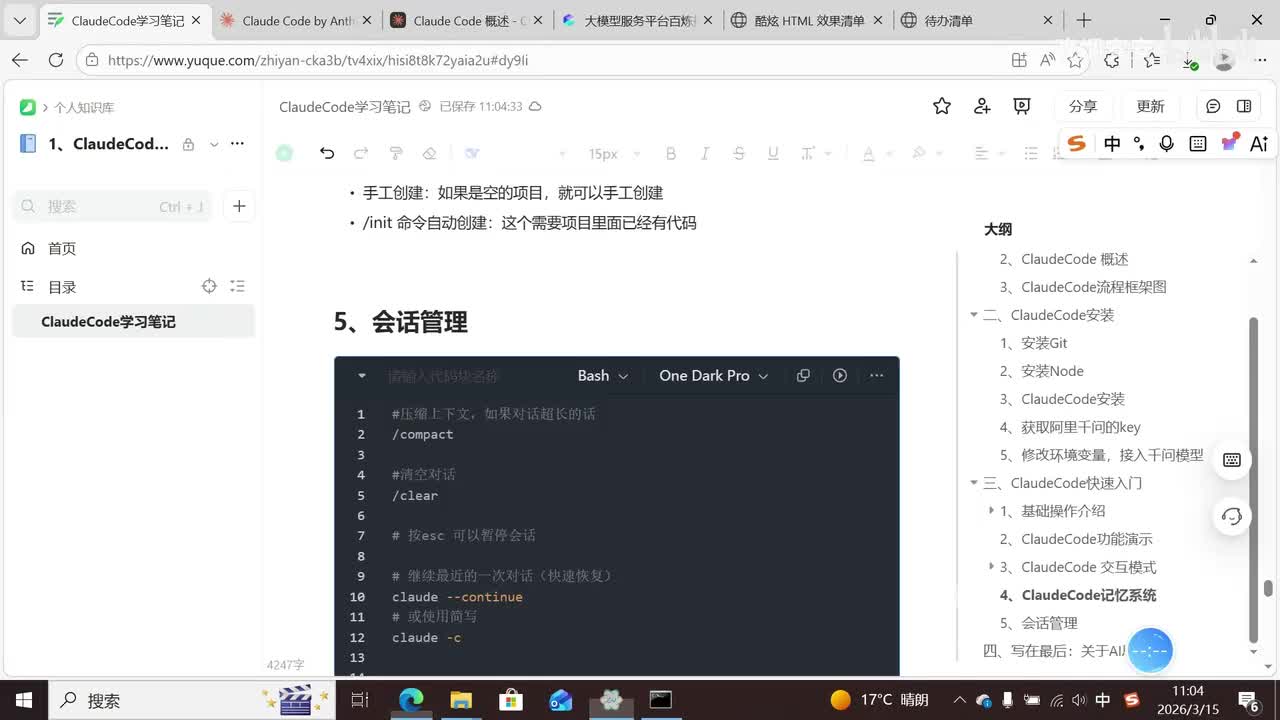The width and height of the screenshot is (1280, 720).
Task: Switch to 大模型服务平台百炼 tab
Action: click(639, 20)
